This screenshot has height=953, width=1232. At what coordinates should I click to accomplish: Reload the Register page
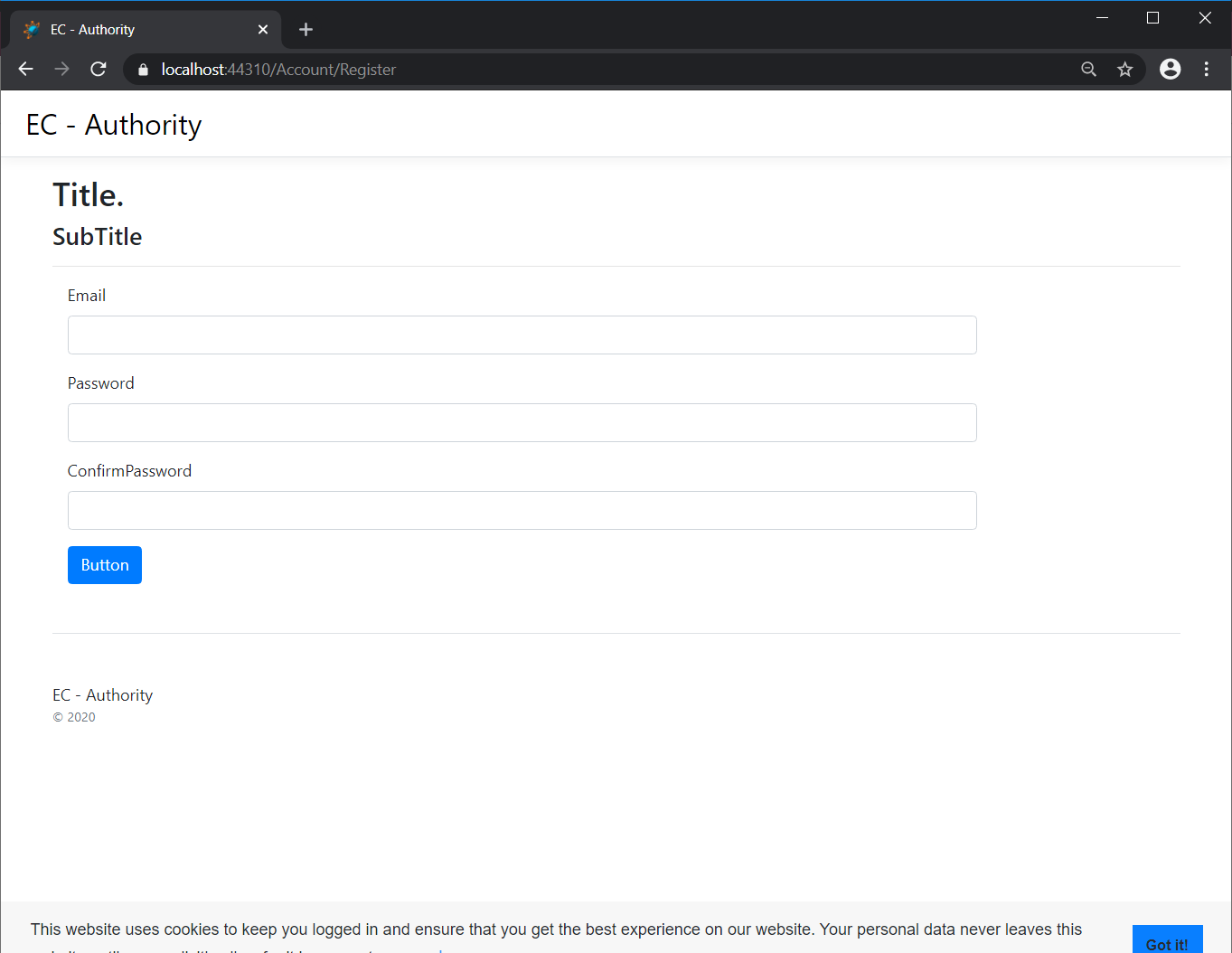click(98, 69)
